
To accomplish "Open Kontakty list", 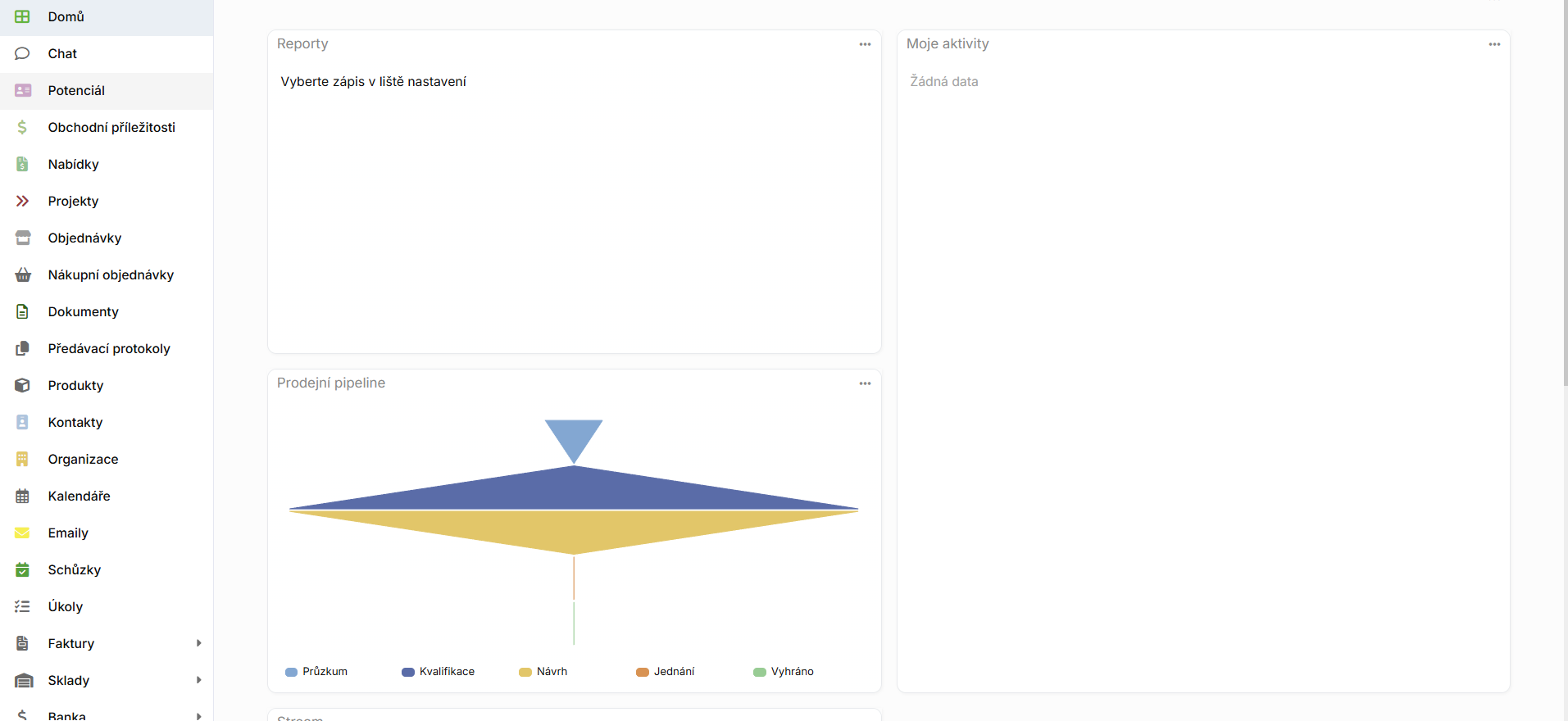I will pyautogui.click(x=74, y=422).
